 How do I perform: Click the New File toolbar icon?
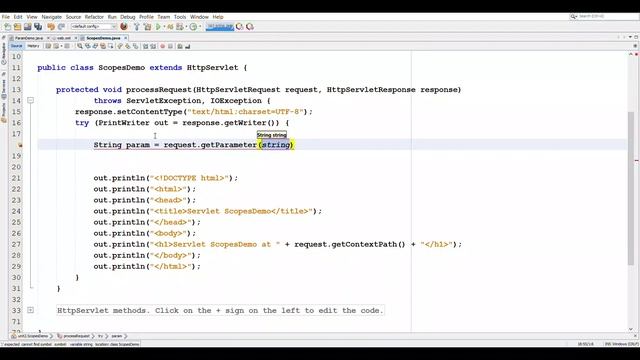point(7,27)
